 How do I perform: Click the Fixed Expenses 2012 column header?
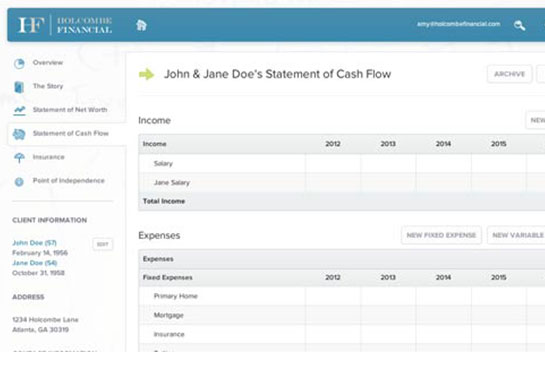[333, 277]
